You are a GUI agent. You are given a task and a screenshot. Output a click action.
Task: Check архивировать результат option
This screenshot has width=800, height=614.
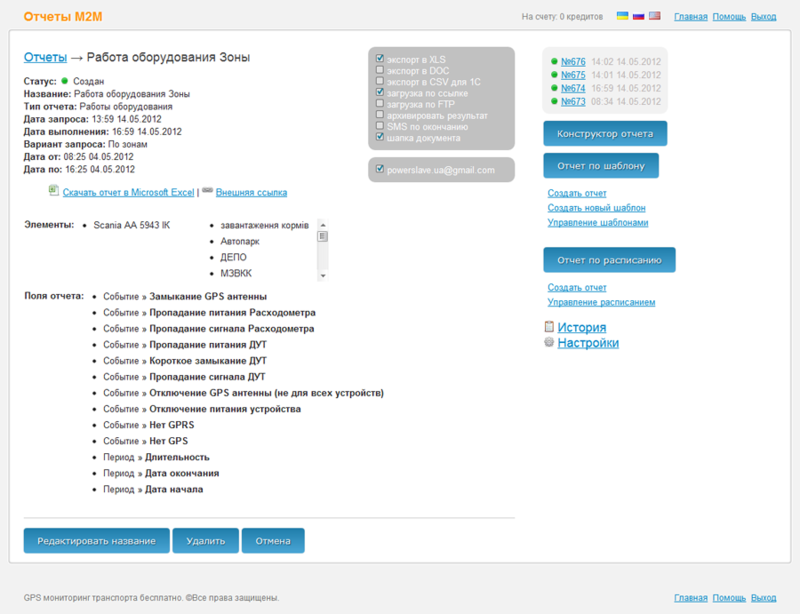click(x=380, y=114)
